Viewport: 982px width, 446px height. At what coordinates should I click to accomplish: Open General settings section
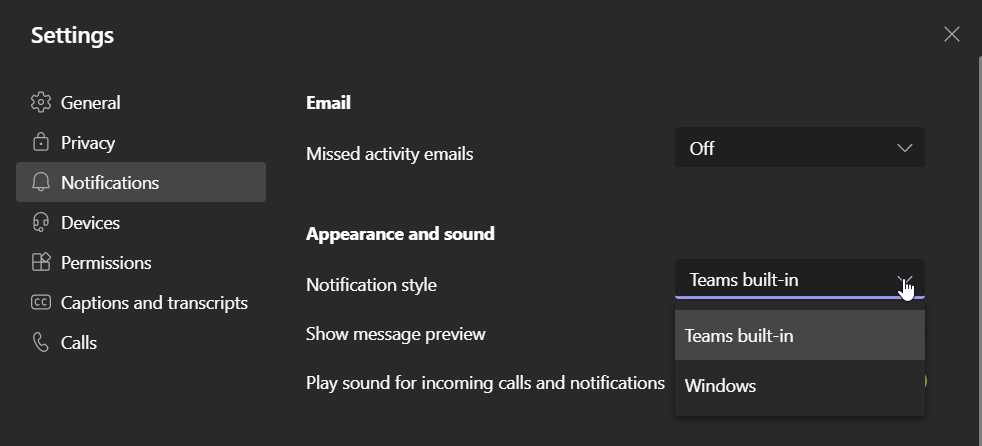pos(141,102)
